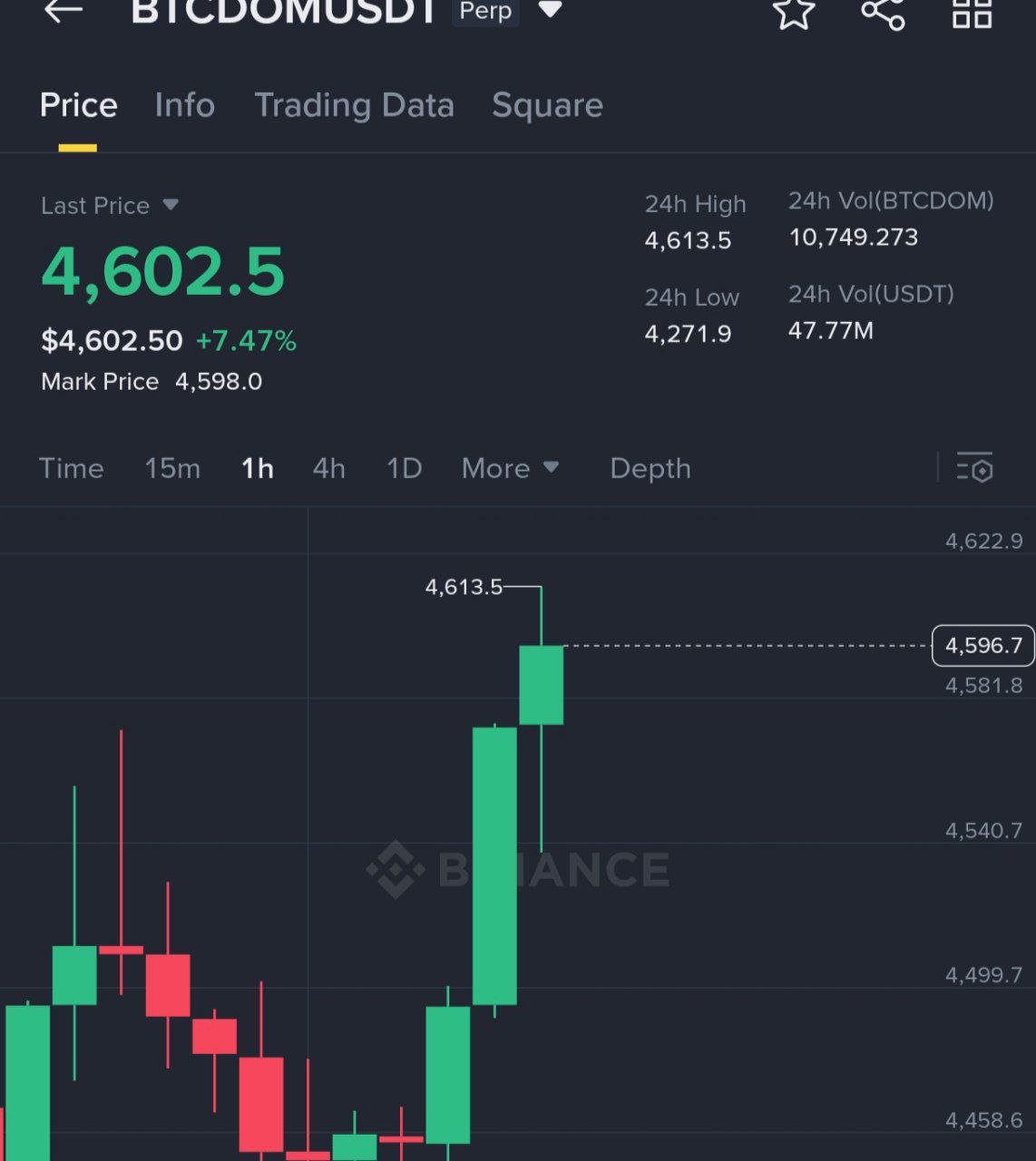This screenshot has height=1161, width=1036.
Task: Tap the 4,602.5 last price value
Action: (x=163, y=271)
